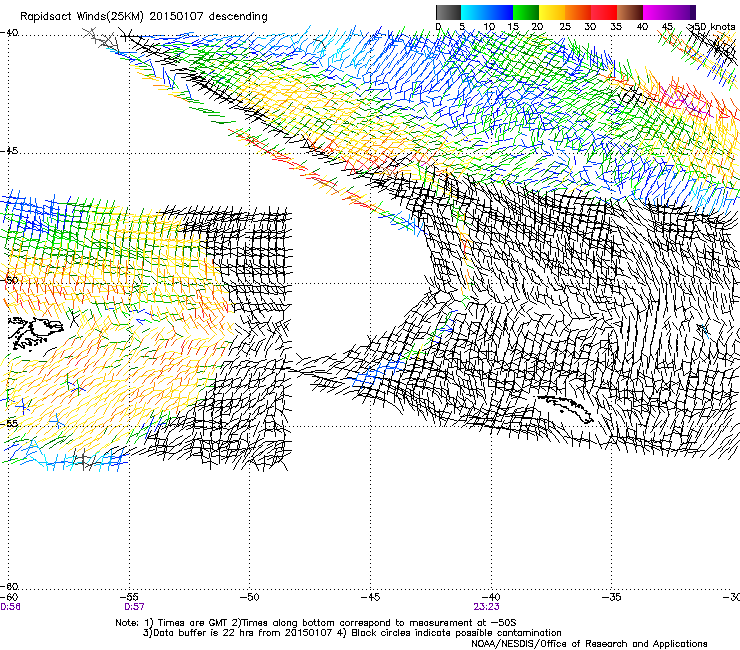Click the '-45' longitude axis label
This screenshot has width=740, height=650.
(370, 597)
